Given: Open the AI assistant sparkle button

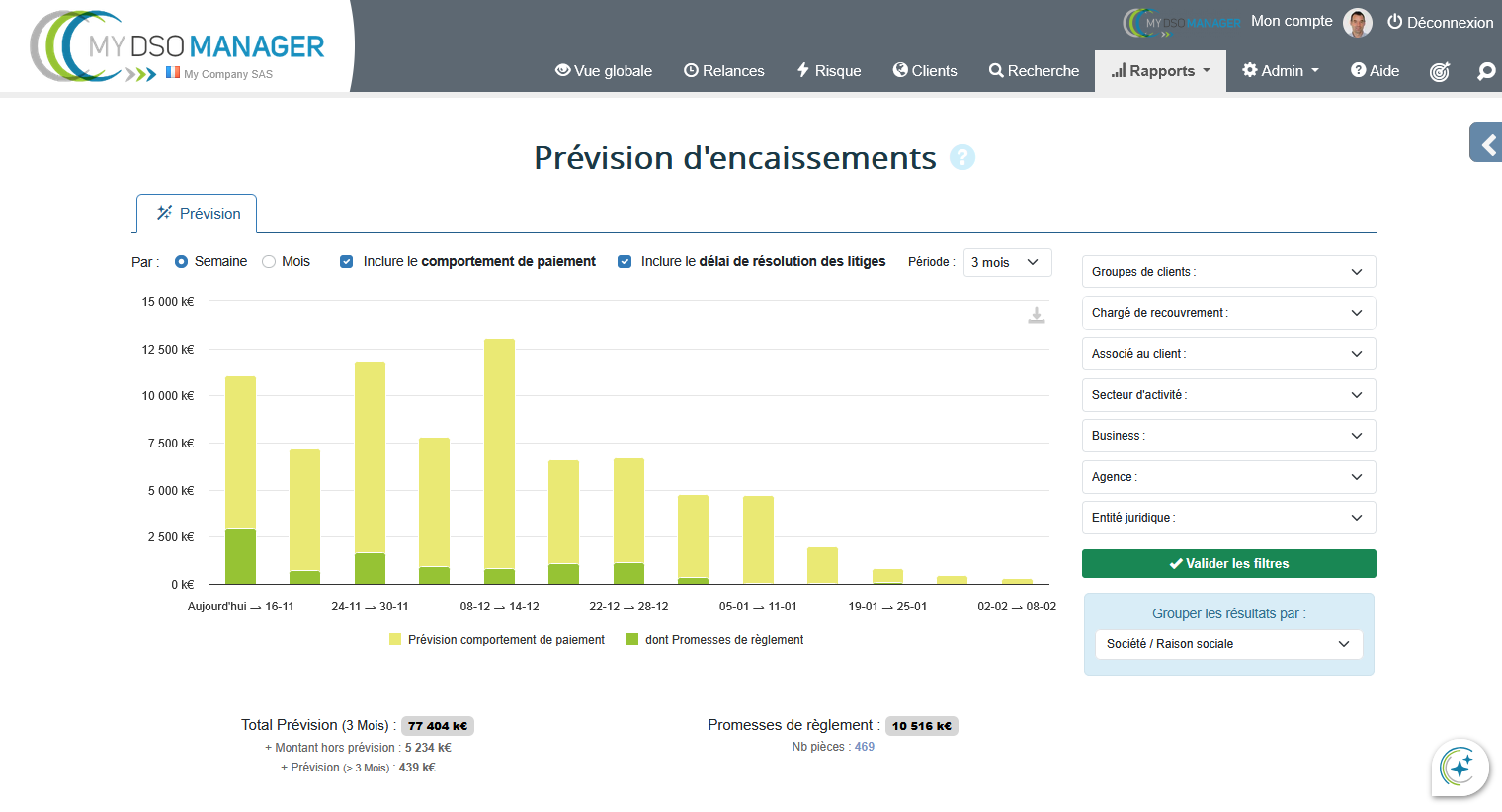Looking at the screenshot, I should coord(1460,768).
